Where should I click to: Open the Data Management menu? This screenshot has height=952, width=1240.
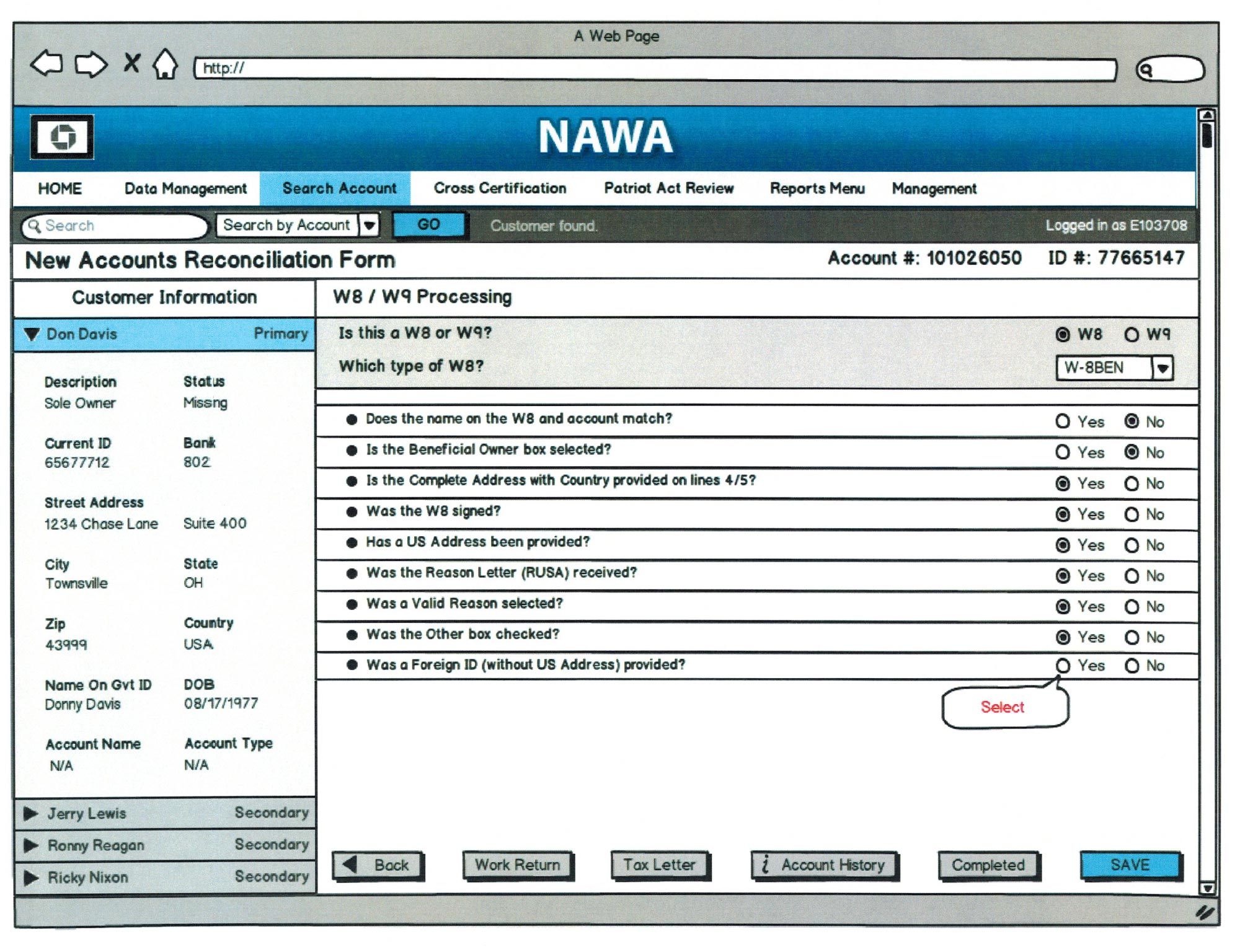(185, 188)
